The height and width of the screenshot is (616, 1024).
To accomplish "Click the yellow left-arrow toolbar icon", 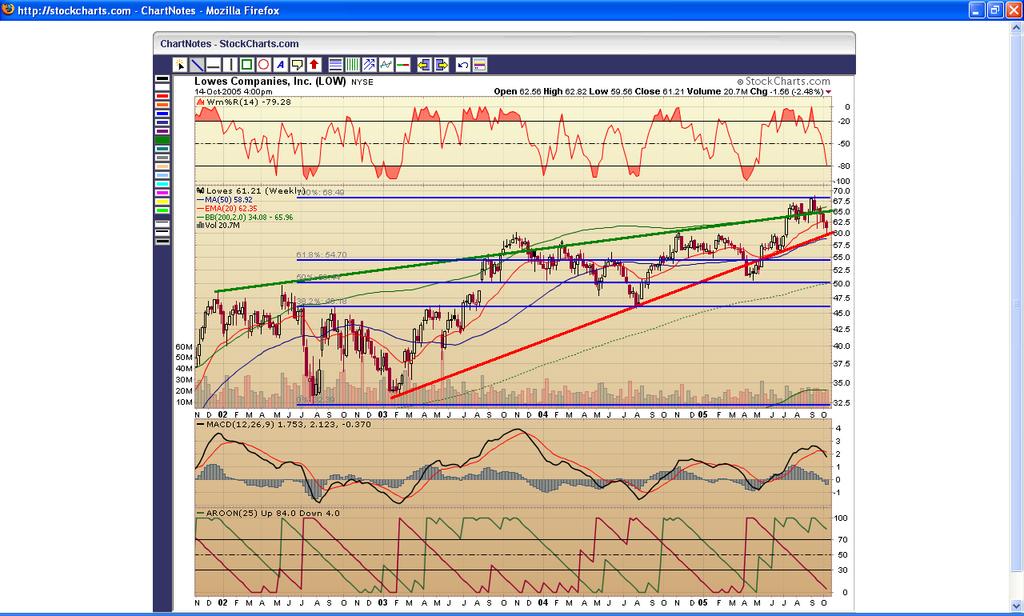I will click(x=424, y=65).
